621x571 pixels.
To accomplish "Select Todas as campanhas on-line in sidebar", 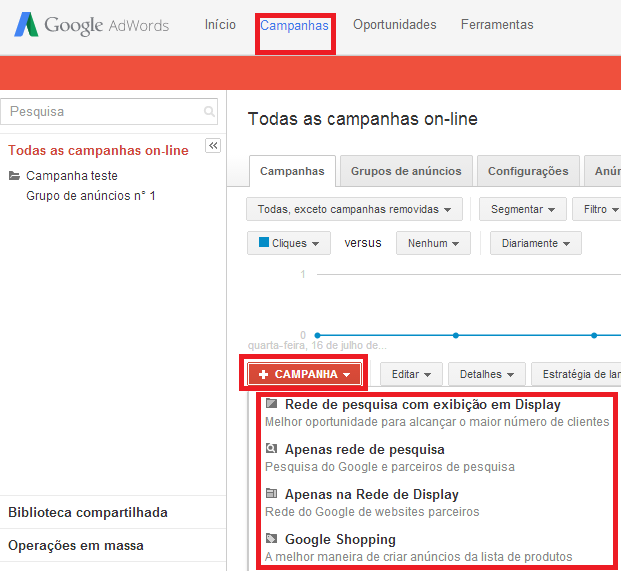I will [x=98, y=150].
